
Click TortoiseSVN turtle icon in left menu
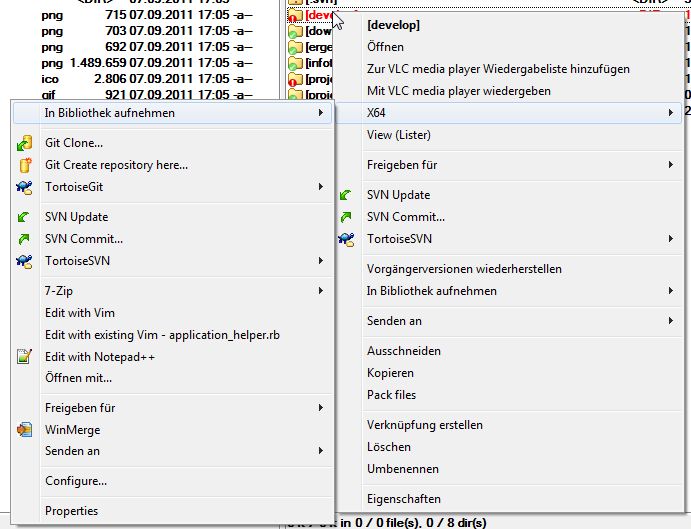[24, 261]
